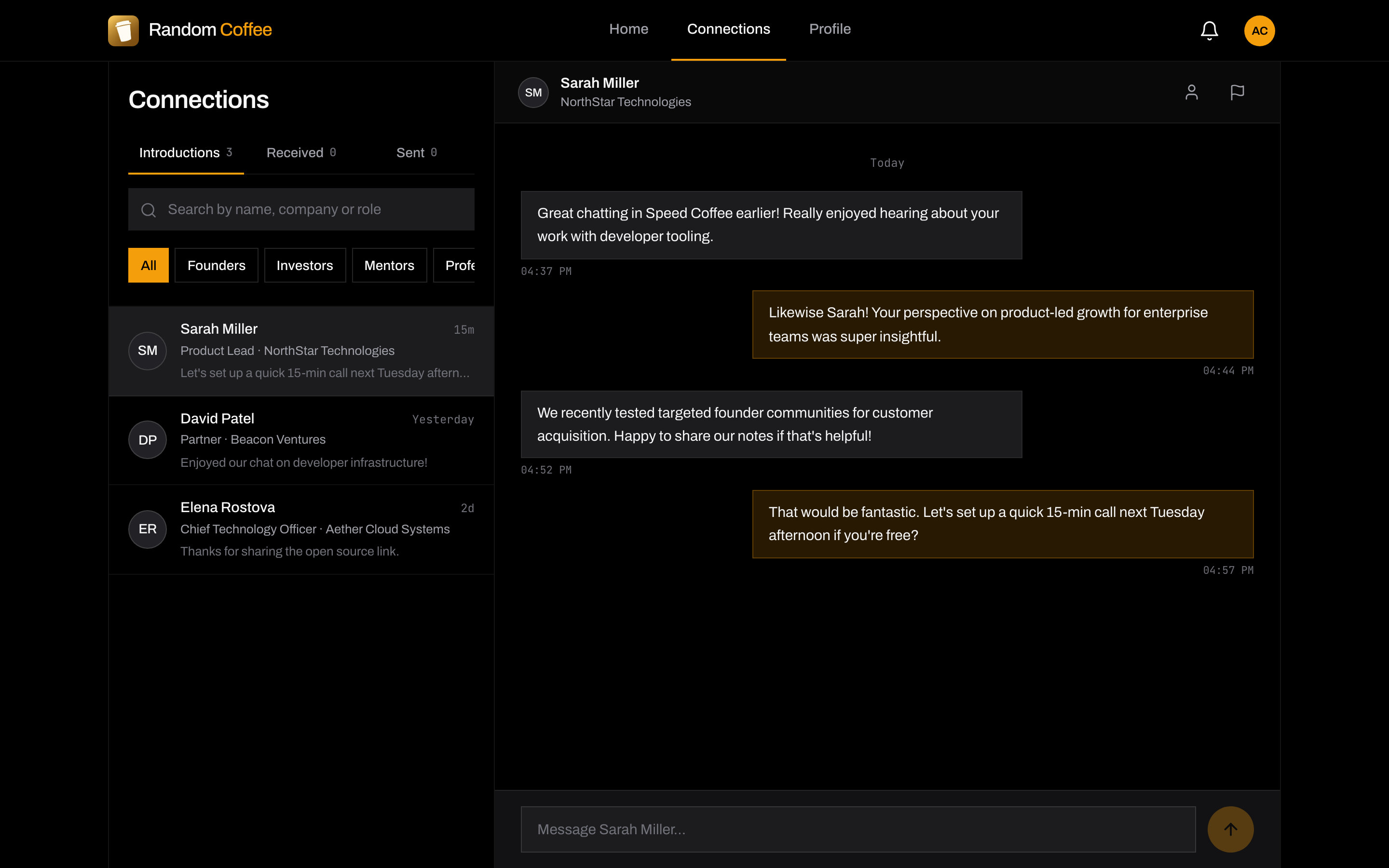Click 'Thanks for sharing the open source link.'

pyautogui.click(x=289, y=552)
